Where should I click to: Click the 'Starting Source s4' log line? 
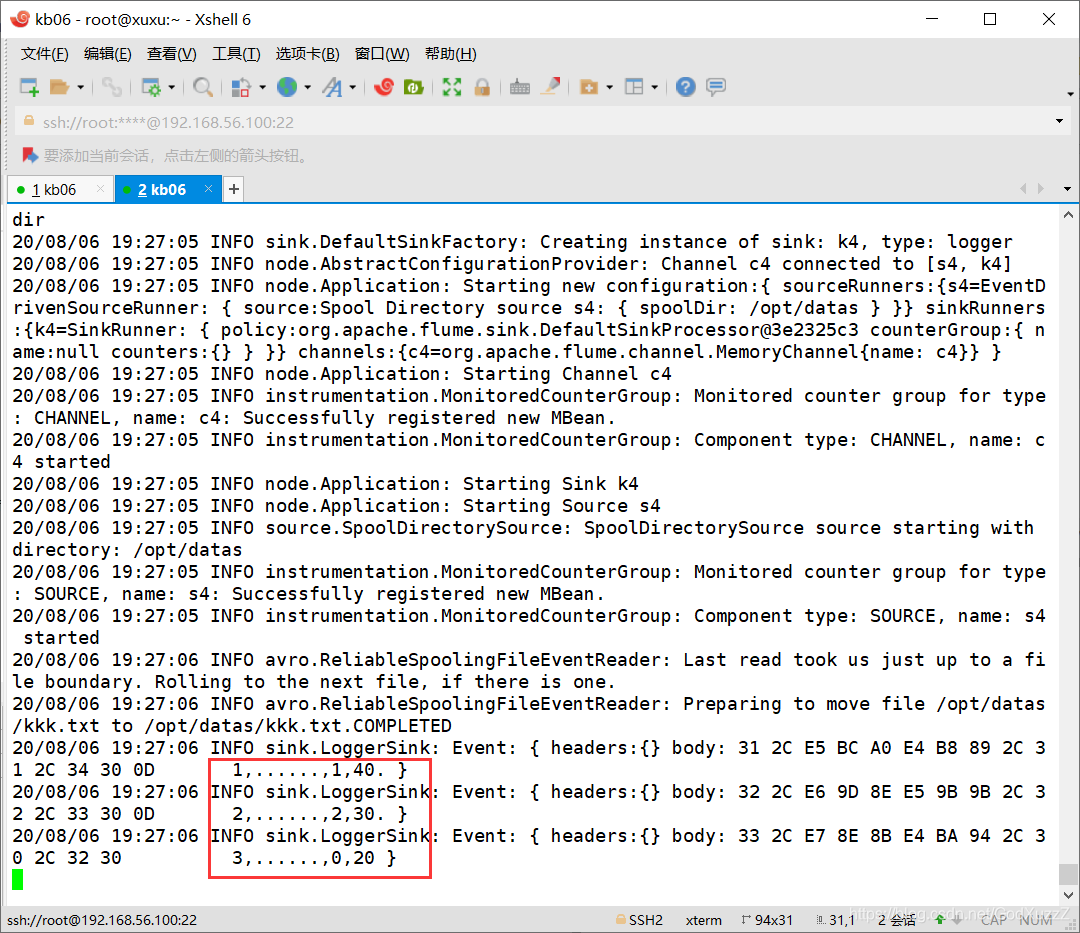pos(336,506)
